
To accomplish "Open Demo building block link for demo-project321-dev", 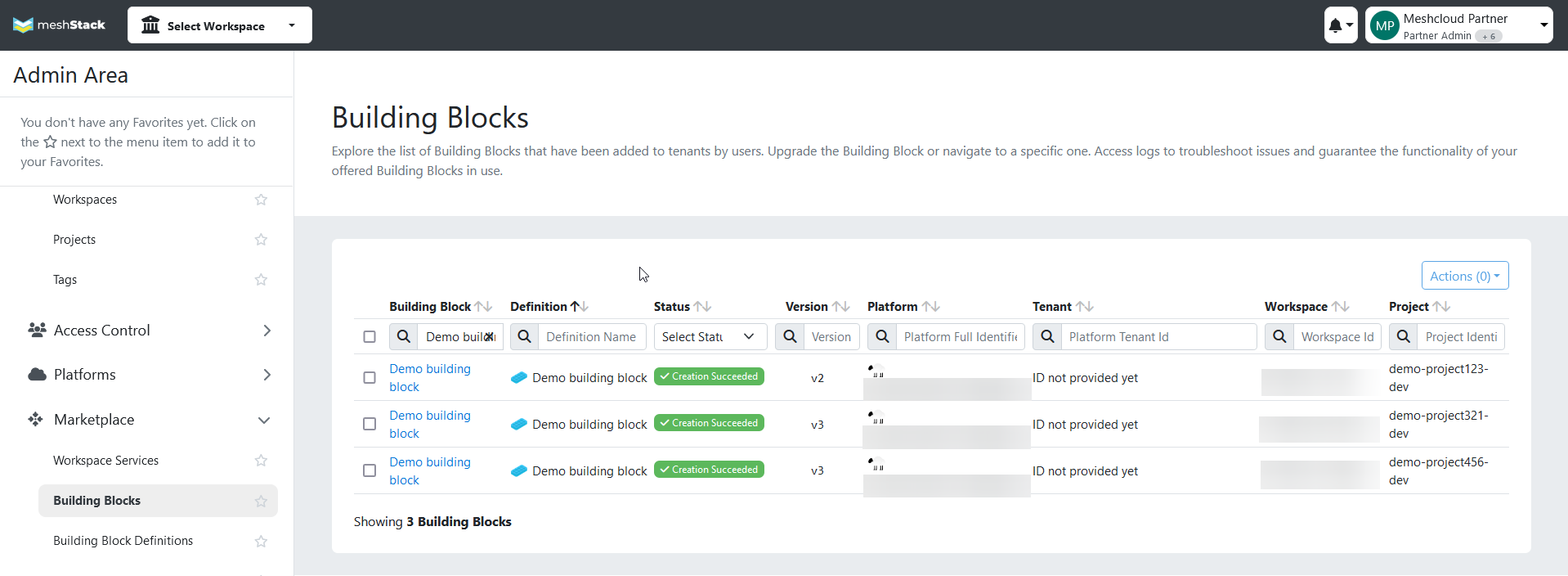I will tap(430, 424).
